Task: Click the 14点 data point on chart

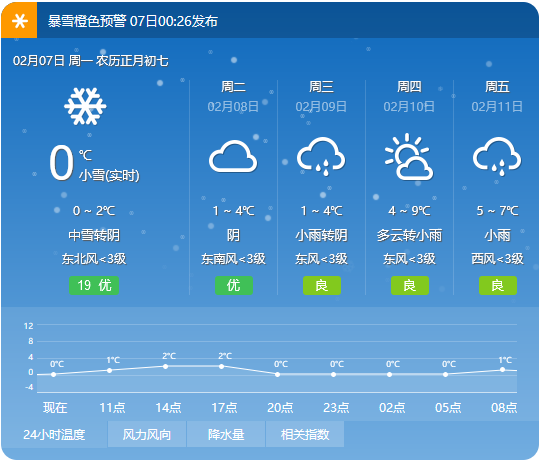Action: [x=165, y=366]
